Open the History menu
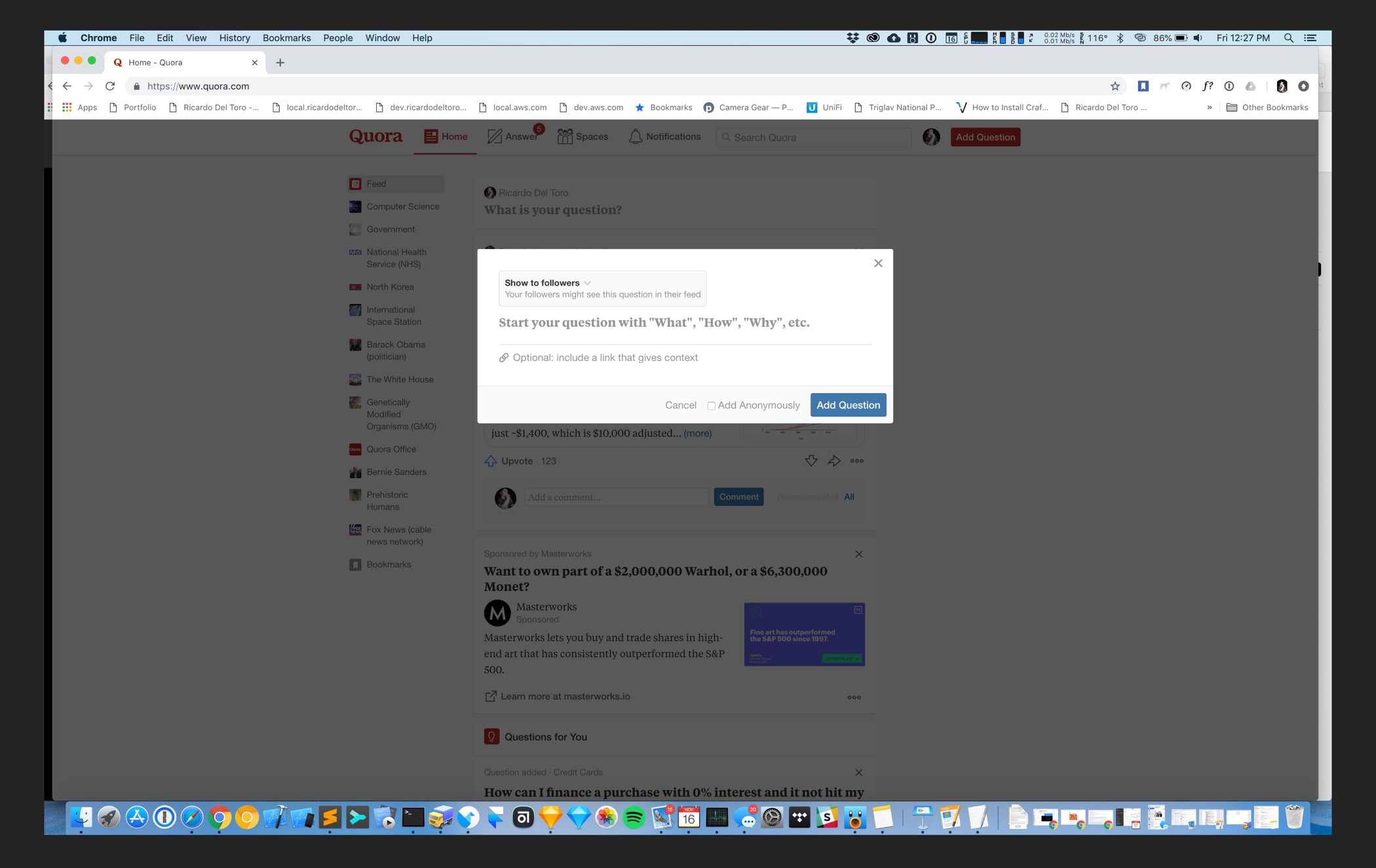Image resolution: width=1376 pixels, height=868 pixels. coord(234,37)
